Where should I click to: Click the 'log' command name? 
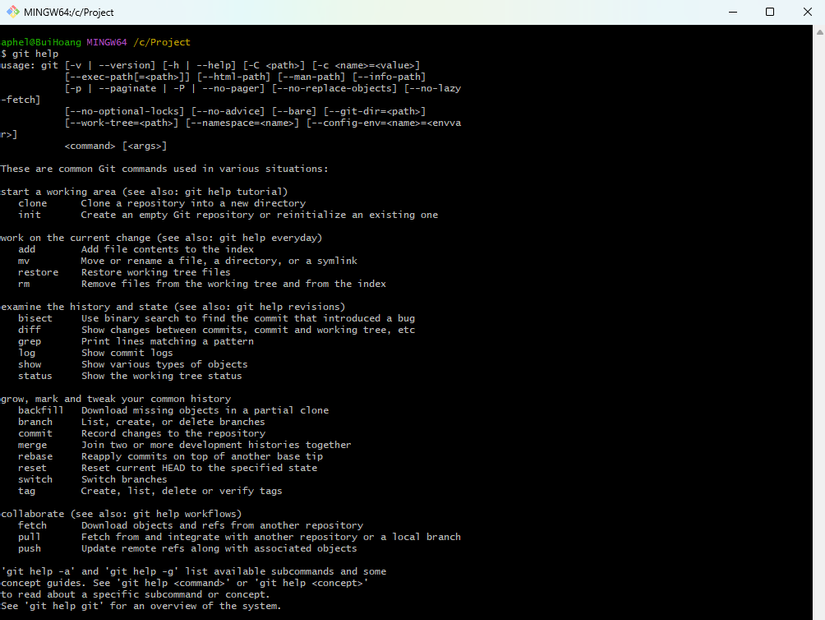click(x=27, y=353)
